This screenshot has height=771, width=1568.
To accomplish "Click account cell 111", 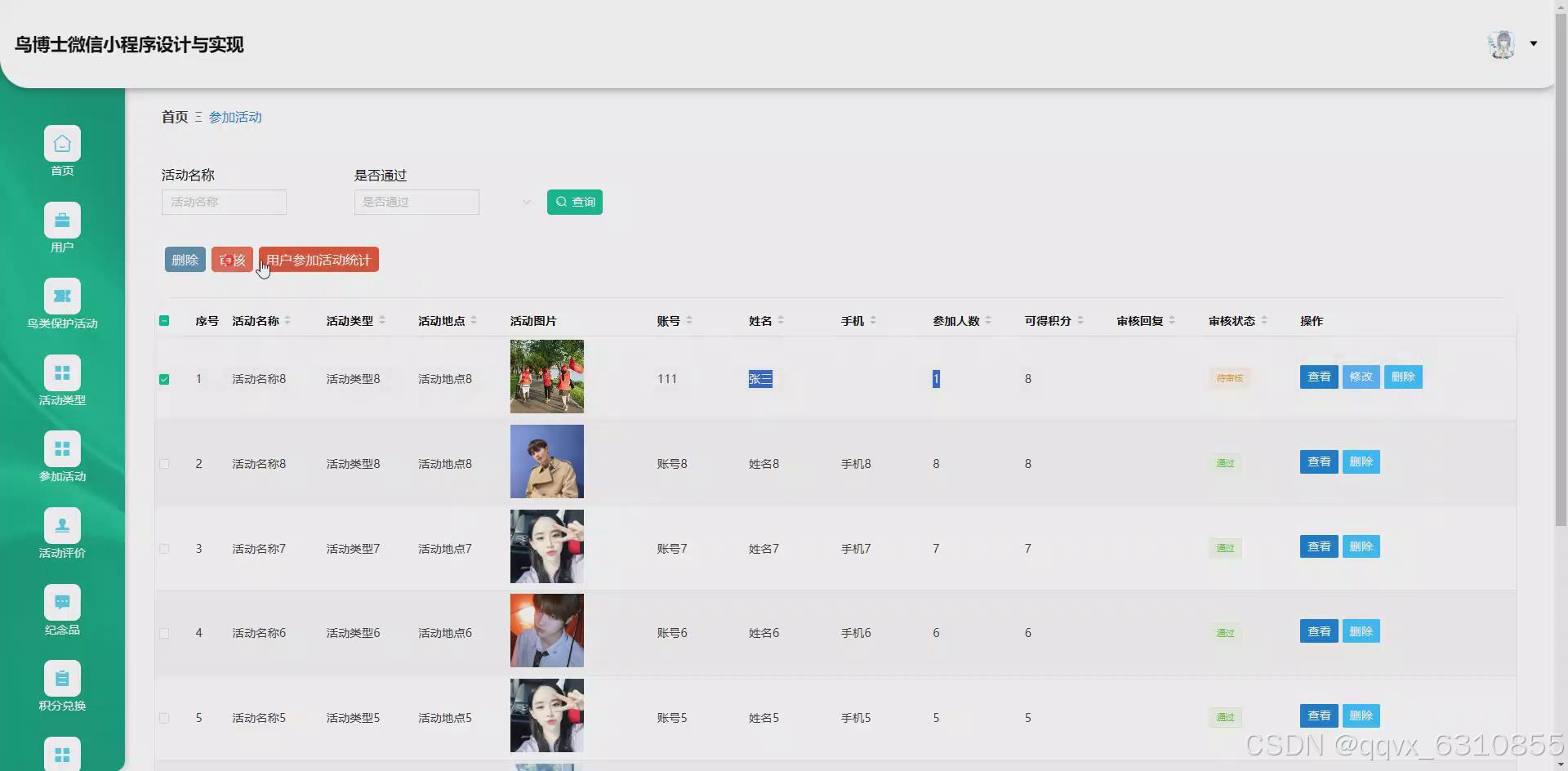I will pyautogui.click(x=667, y=379).
